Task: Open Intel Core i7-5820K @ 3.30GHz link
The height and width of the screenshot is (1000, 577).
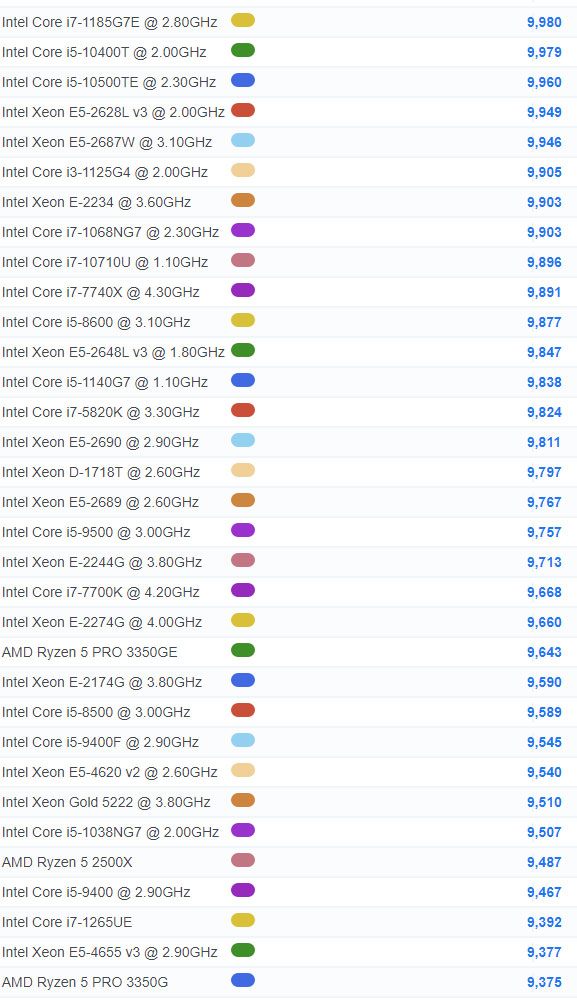Action: 101,412
